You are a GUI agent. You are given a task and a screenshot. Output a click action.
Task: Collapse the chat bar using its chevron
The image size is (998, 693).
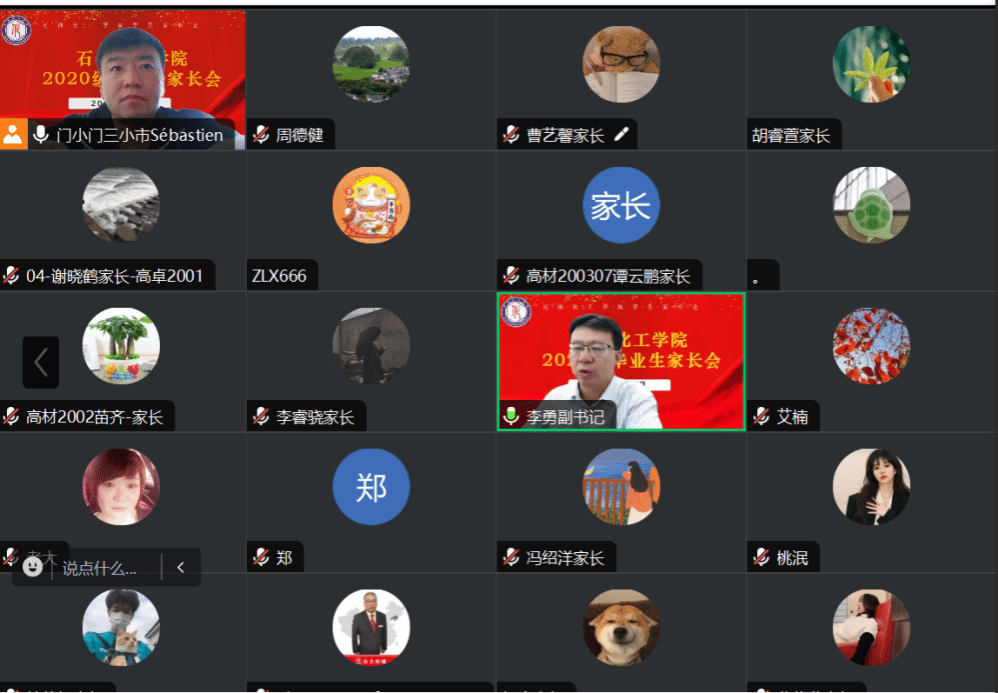(x=181, y=567)
